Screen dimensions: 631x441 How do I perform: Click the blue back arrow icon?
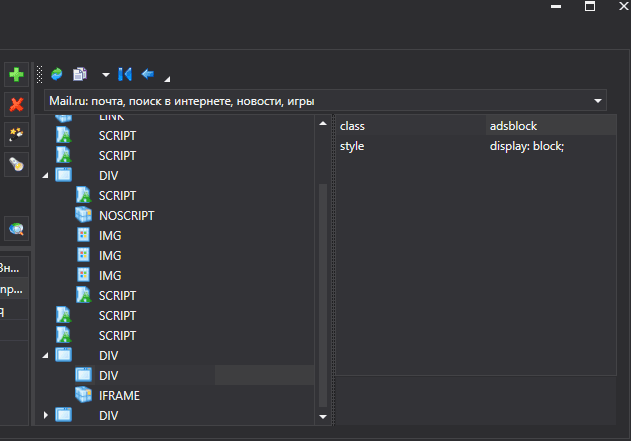148,74
